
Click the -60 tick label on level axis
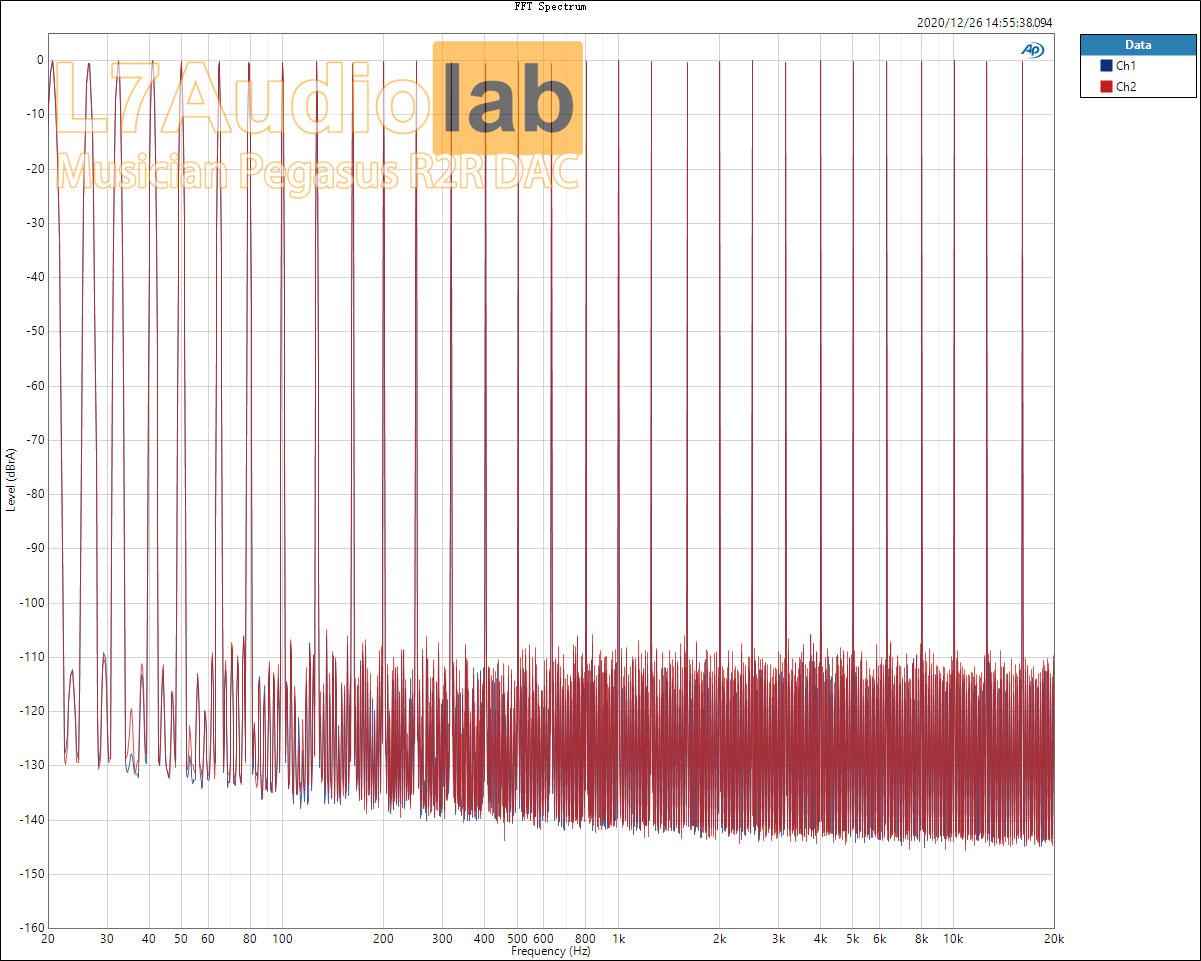(33, 386)
